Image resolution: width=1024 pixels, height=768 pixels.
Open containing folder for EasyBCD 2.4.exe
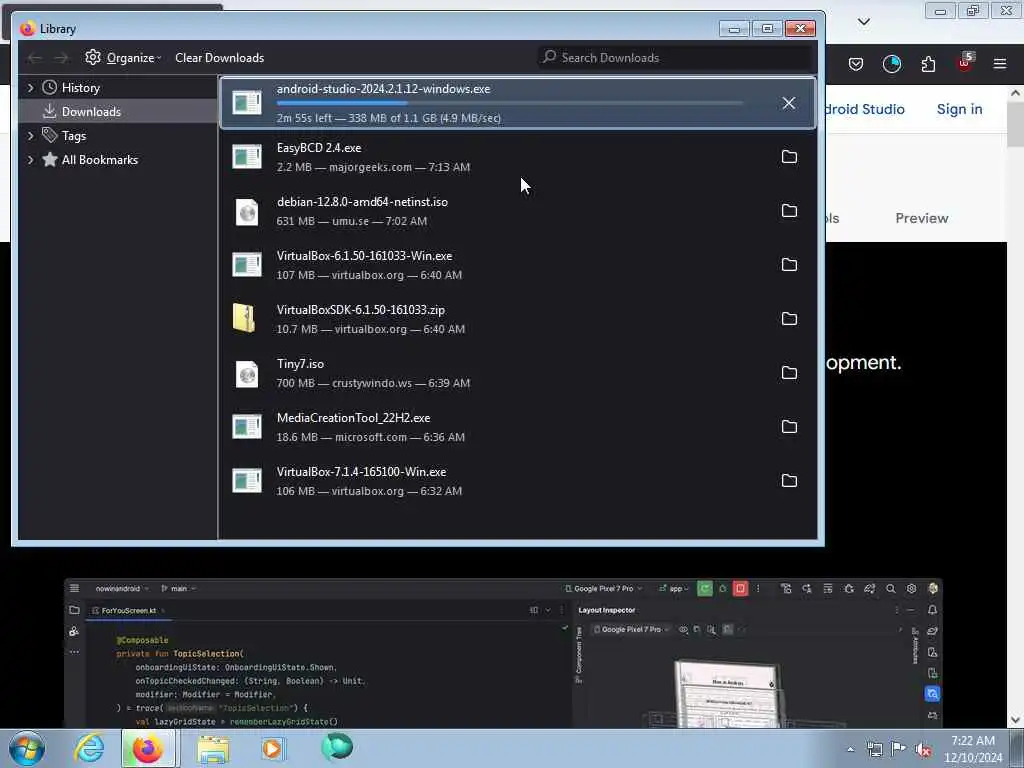click(x=789, y=157)
